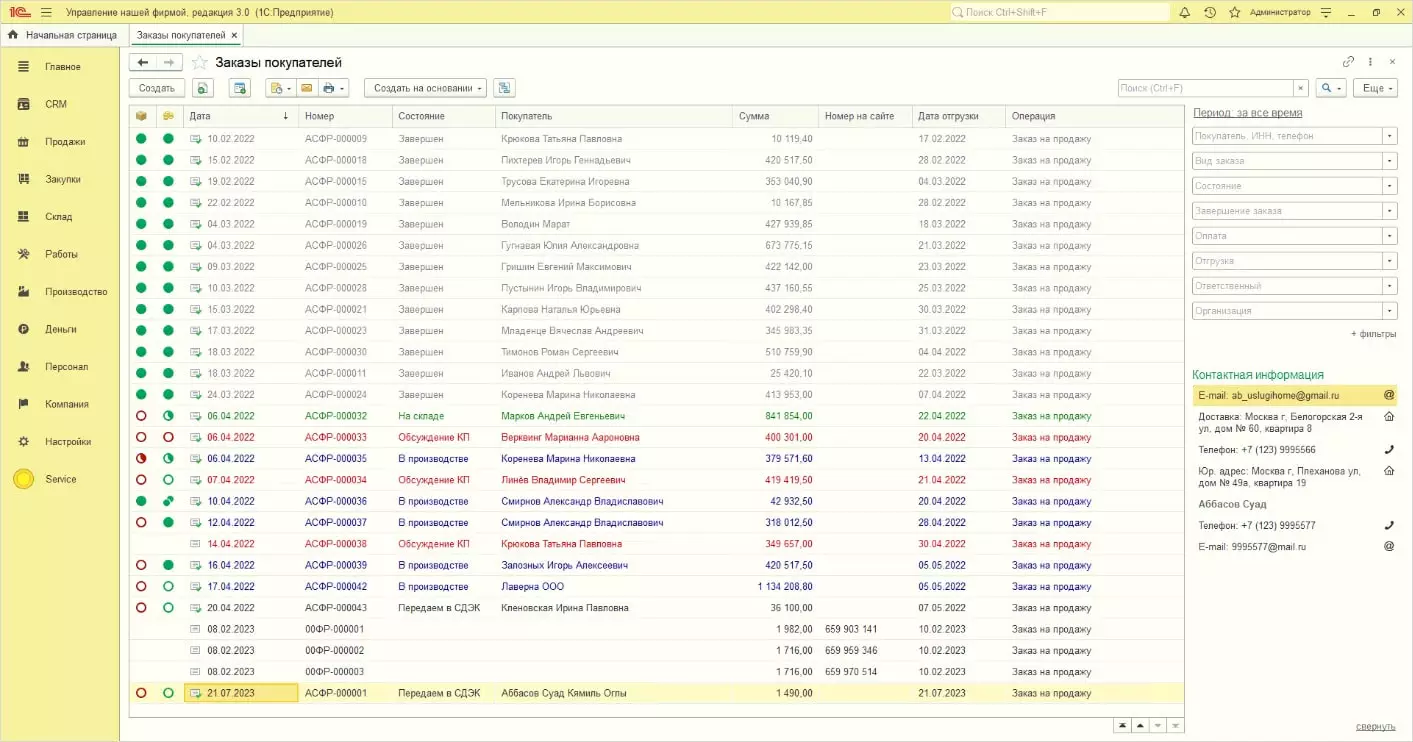
Task: Click the Период: за все время link
Action: pyautogui.click(x=1248, y=113)
